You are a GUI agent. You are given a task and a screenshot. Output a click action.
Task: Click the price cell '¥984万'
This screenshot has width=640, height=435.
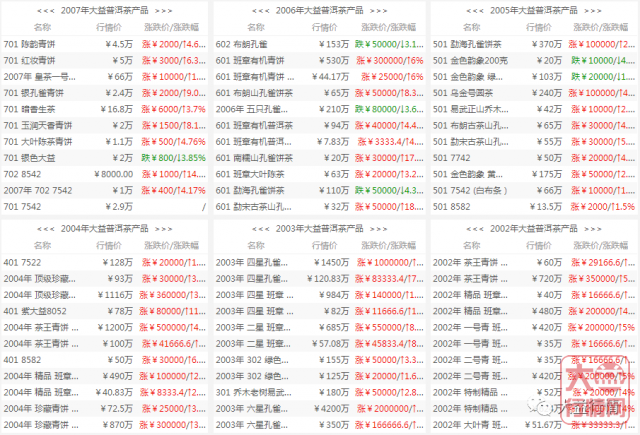334,295
